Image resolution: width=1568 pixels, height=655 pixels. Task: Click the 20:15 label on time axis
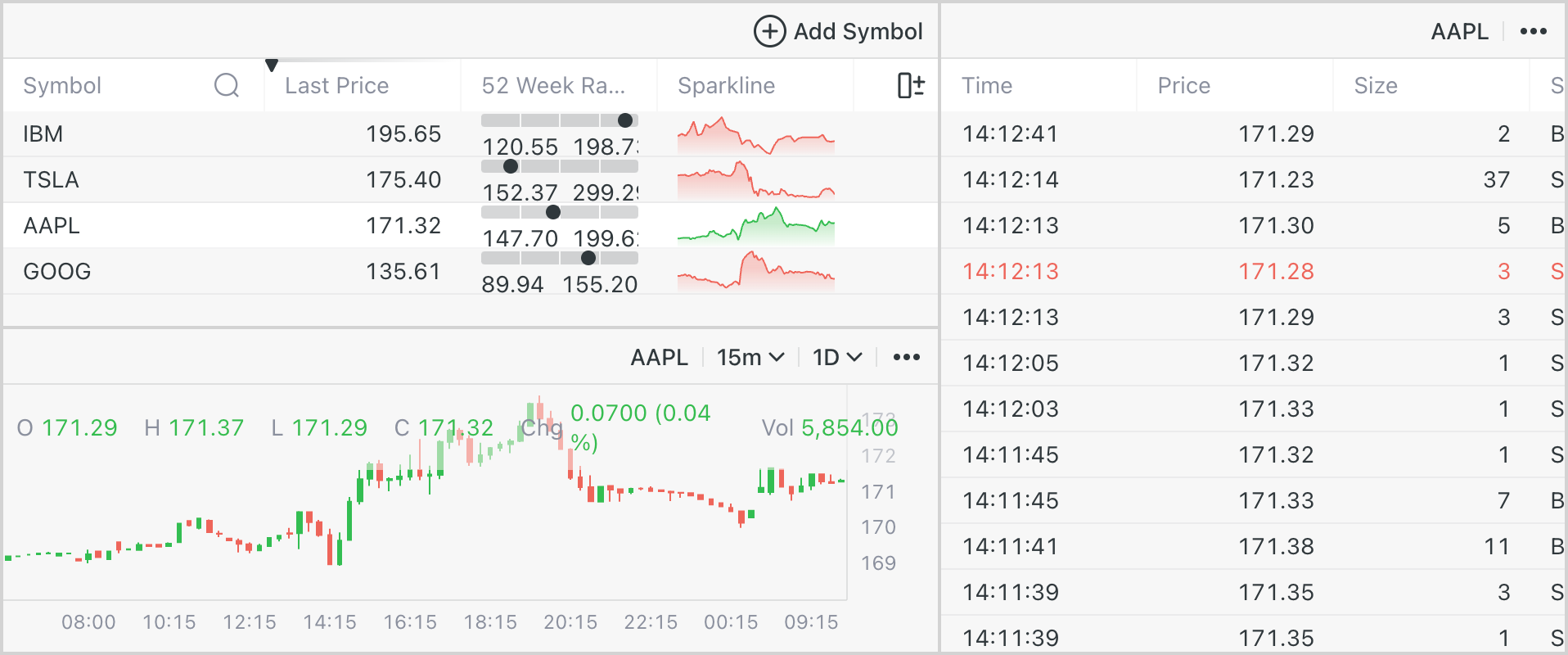click(x=570, y=622)
